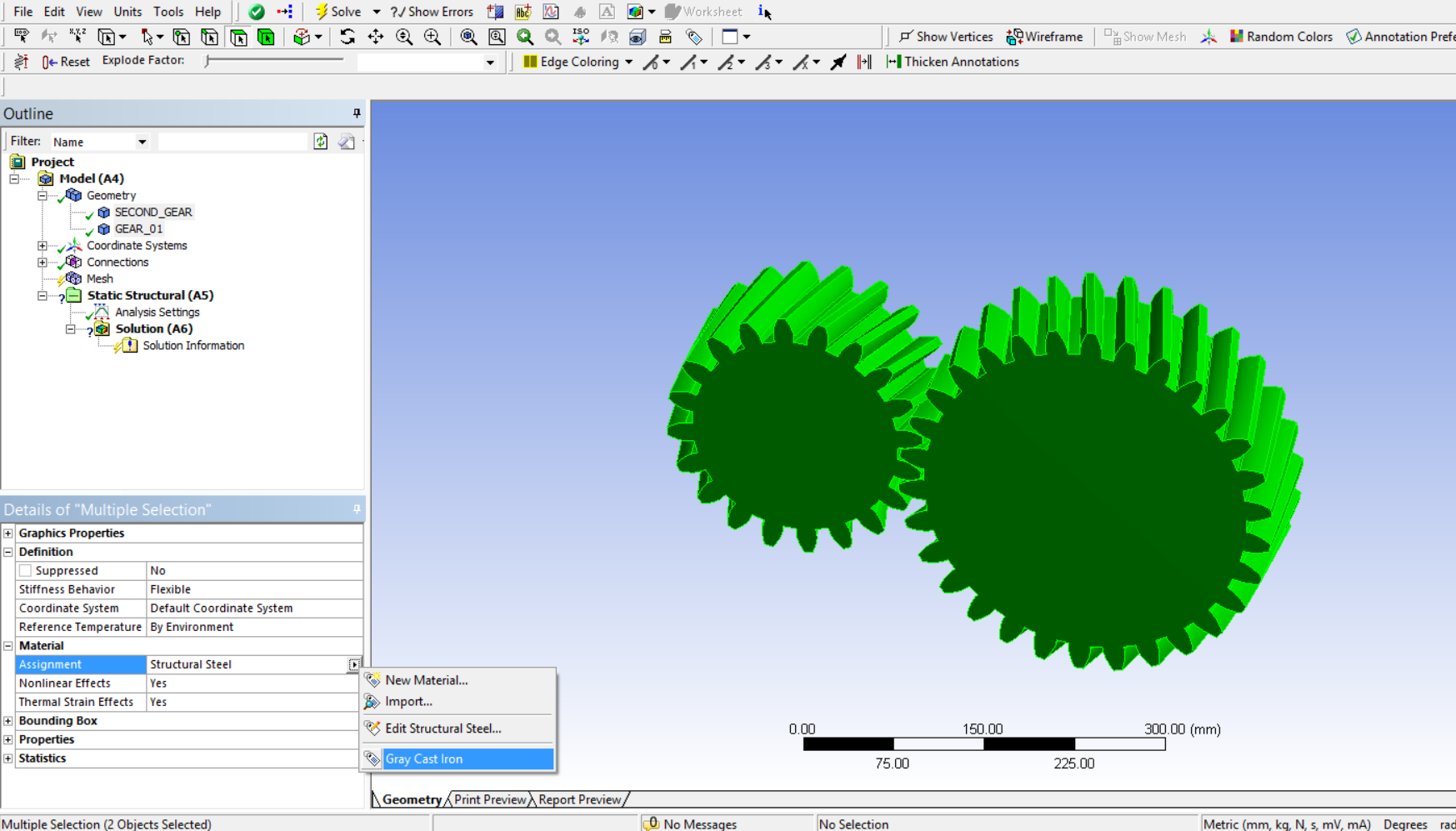Toggle the Suppressed checkbox
The height and width of the screenshot is (831, 1456).
coord(26,571)
